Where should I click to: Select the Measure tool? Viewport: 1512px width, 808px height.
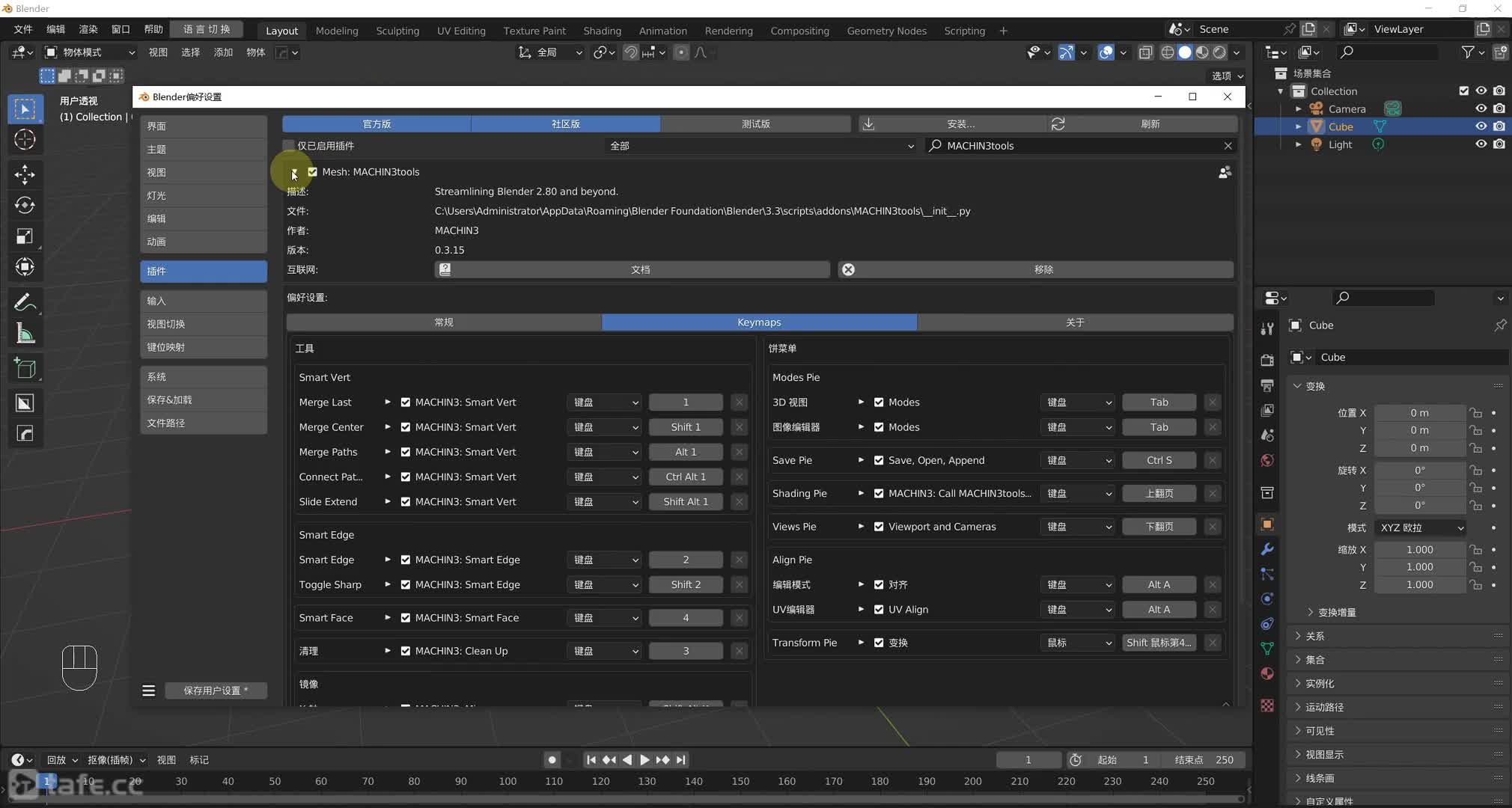25,333
